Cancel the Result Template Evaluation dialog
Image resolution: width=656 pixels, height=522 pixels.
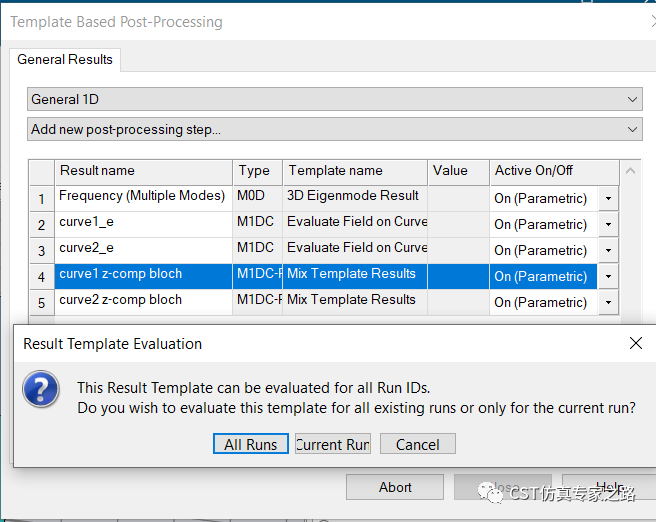(x=418, y=444)
